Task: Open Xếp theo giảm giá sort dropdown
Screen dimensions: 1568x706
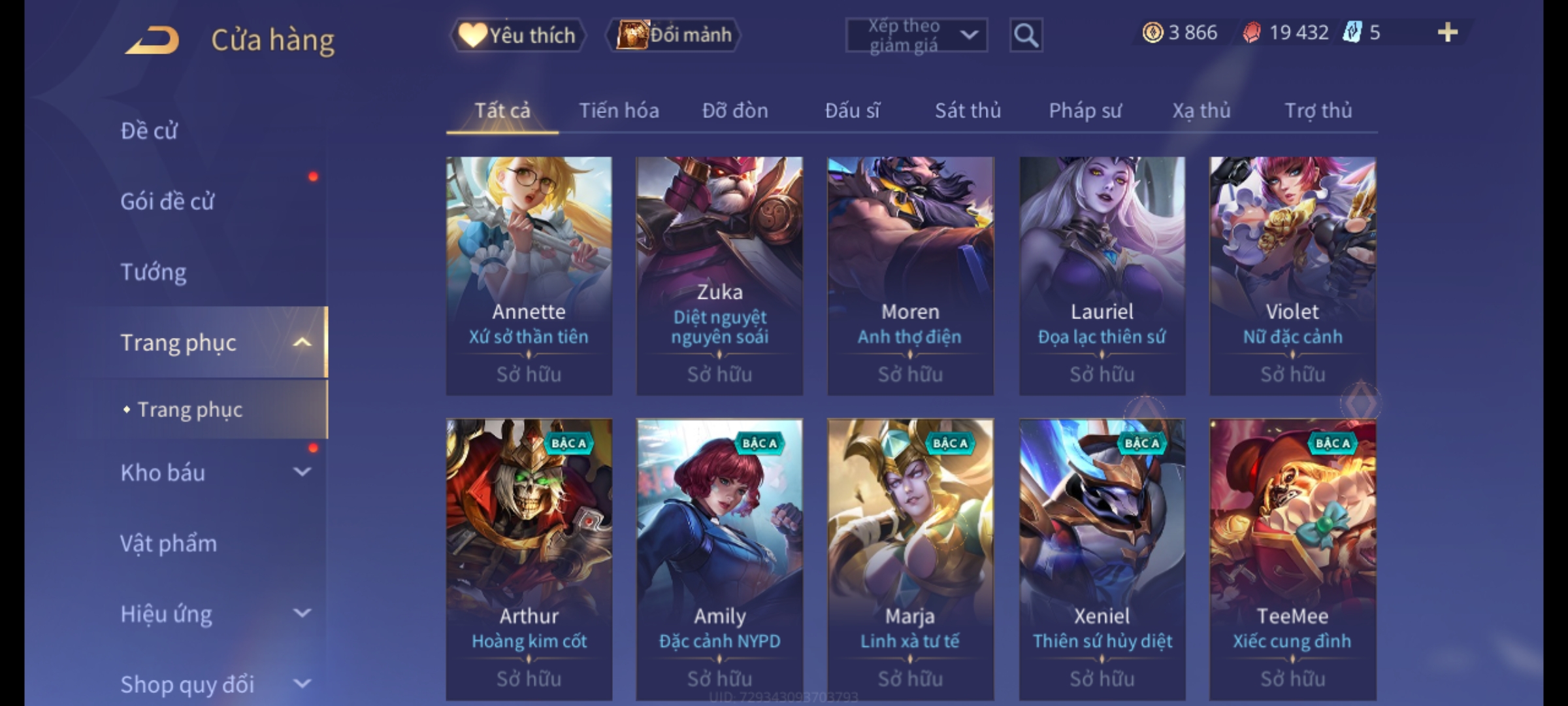Action: click(x=917, y=35)
